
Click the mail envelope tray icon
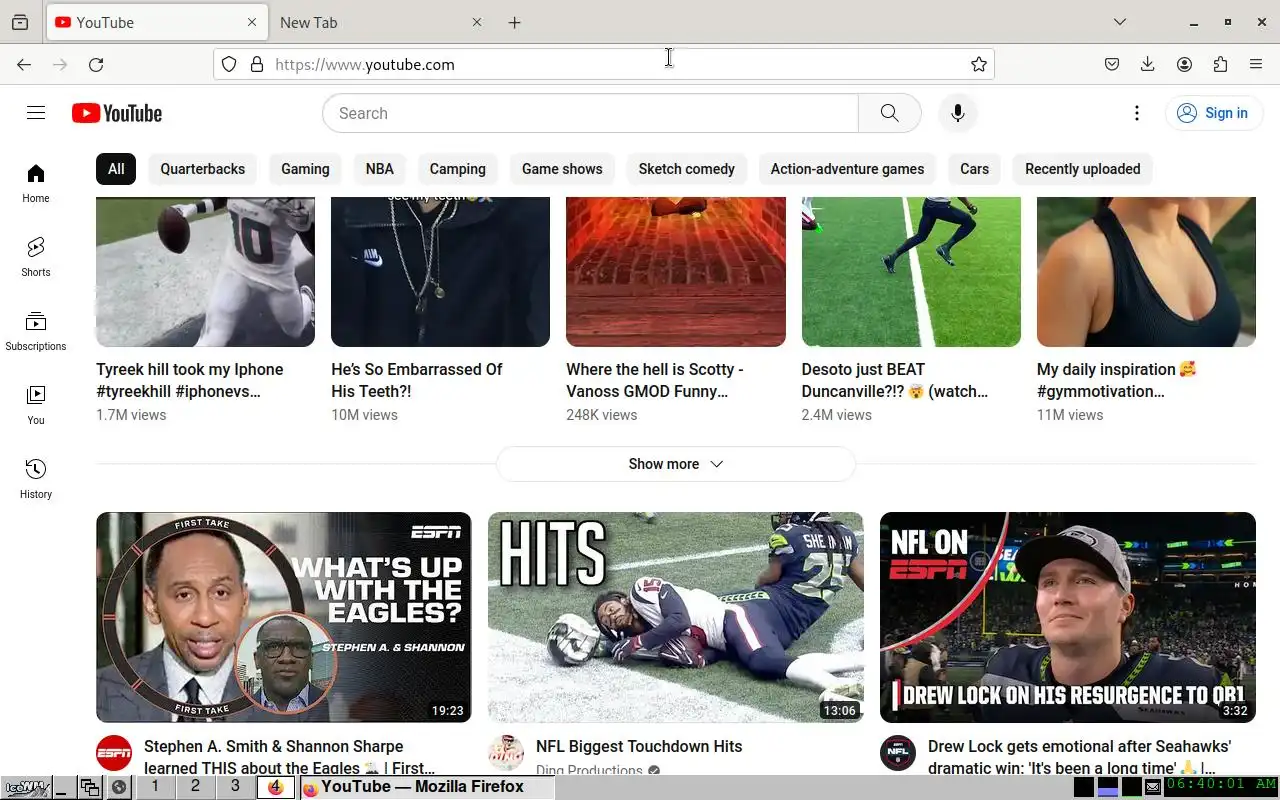tap(1153, 787)
